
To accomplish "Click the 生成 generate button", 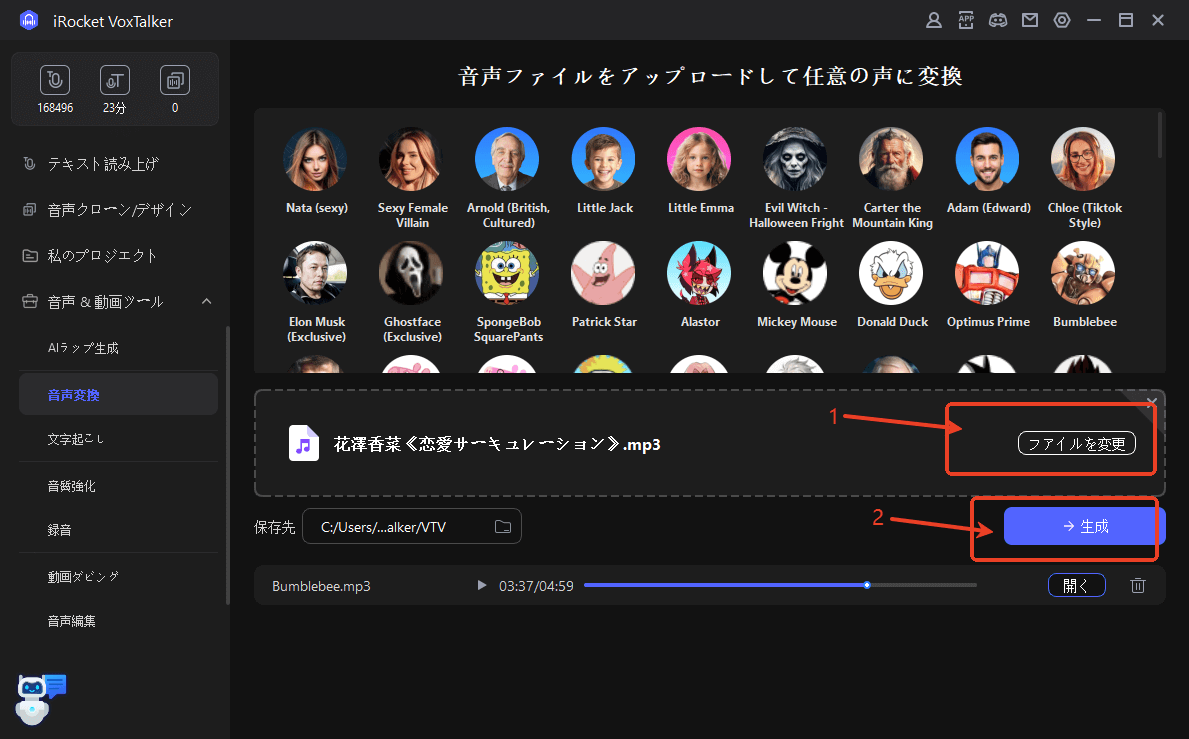I will pos(1084,526).
